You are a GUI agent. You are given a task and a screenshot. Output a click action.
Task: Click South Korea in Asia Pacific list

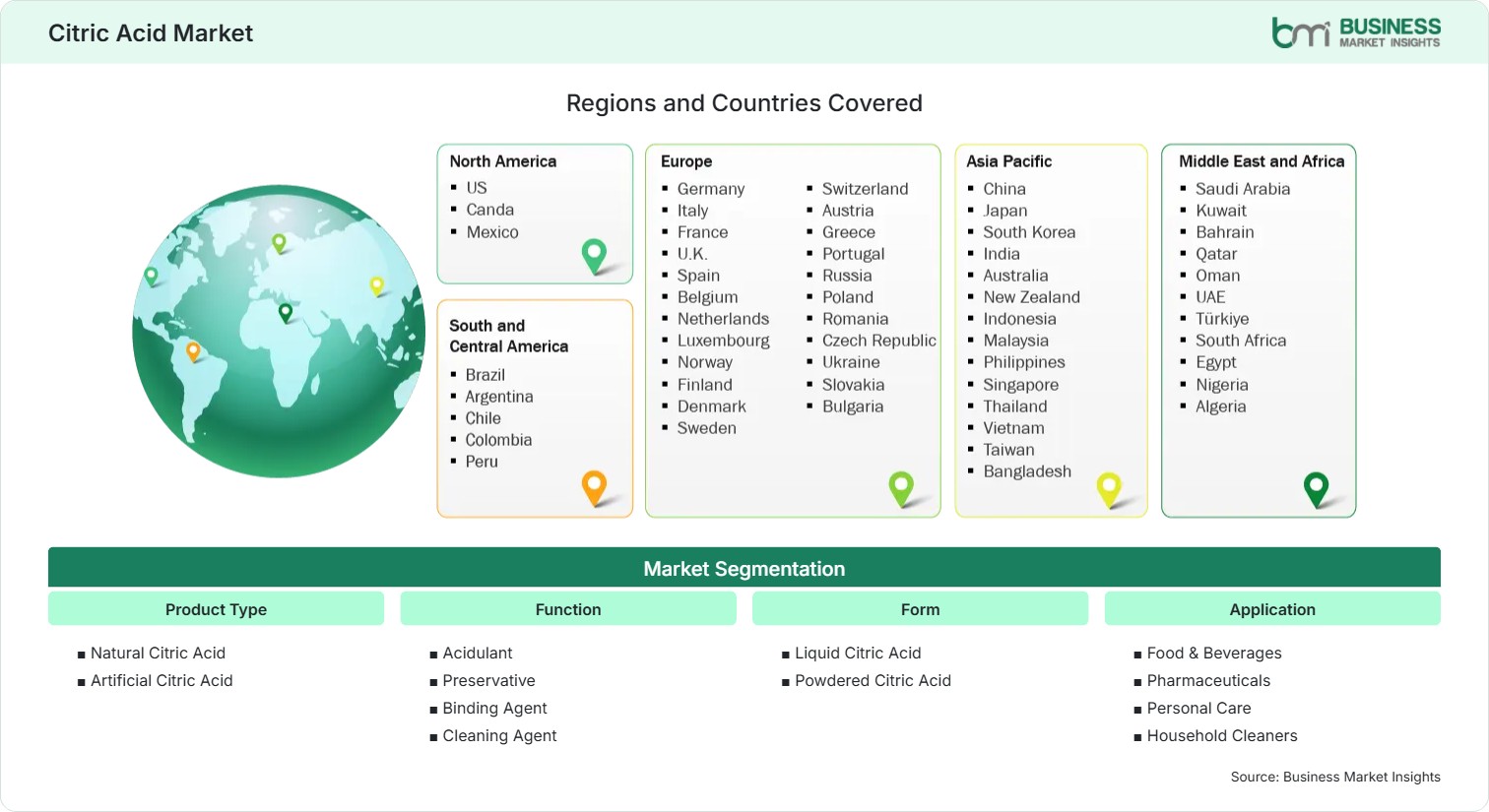tap(1029, 232)
